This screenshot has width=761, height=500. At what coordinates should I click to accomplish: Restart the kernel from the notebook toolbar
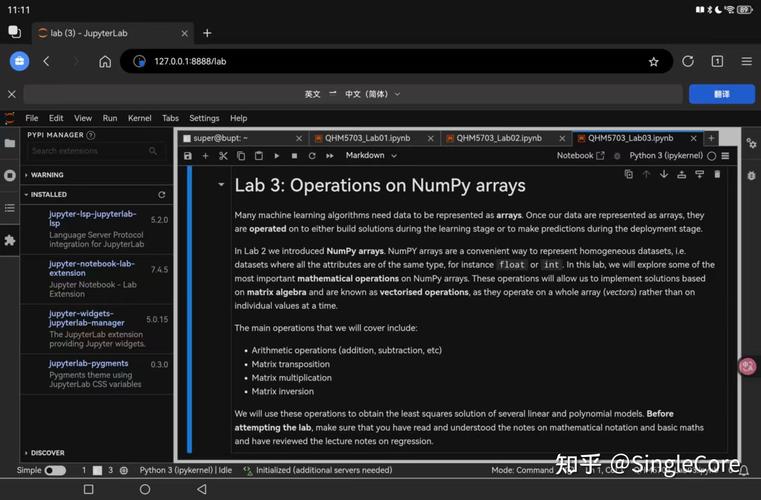[312, 156]
